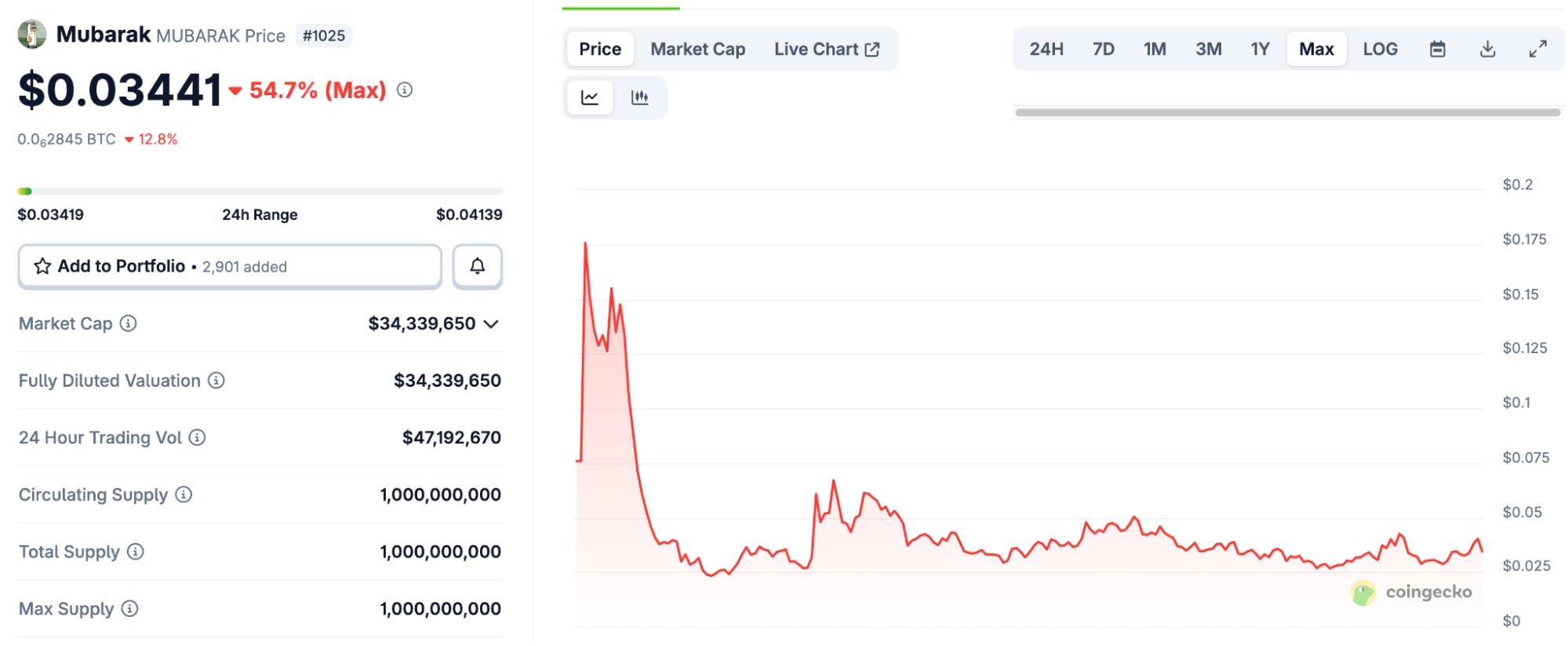This screenshot has height=646, width=1568.
Task: Click the price alert bell icon
Action: [477, 267]
